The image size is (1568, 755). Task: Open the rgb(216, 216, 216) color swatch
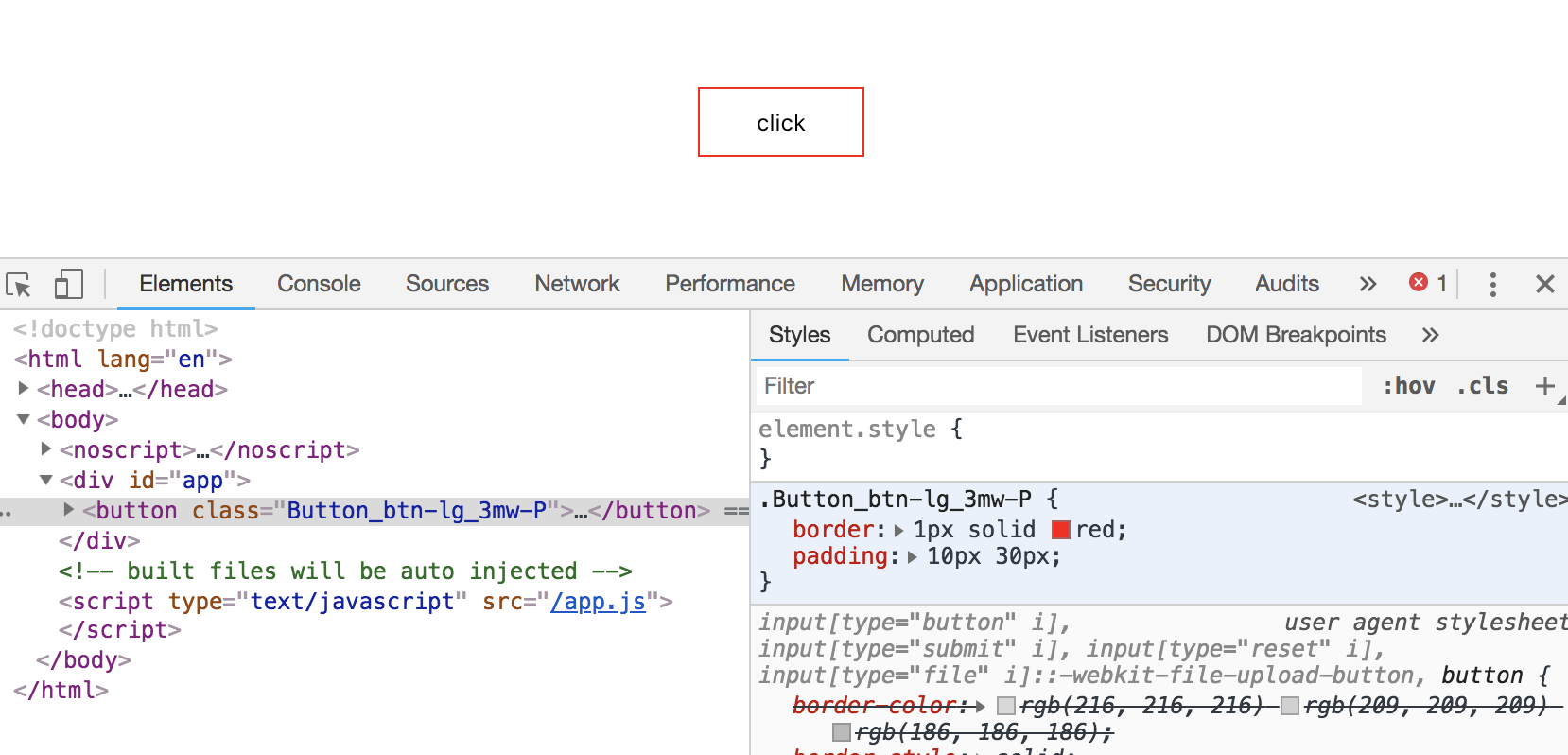(1006, 706)
